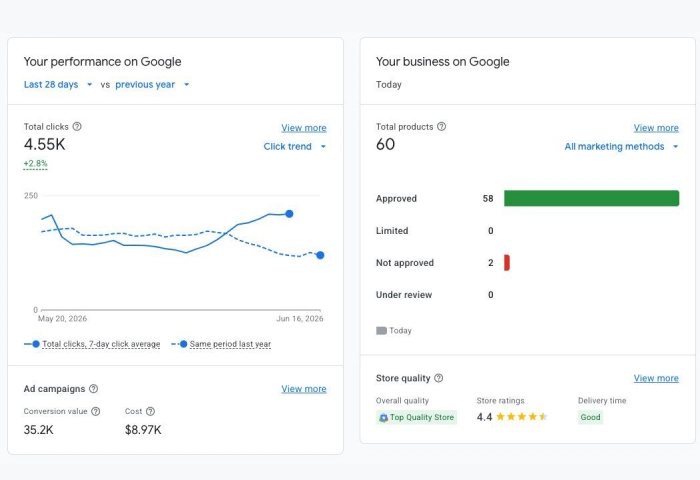Click the $8.97K cost value
This screenshot has height=480, width=700.
coord(143,430)
